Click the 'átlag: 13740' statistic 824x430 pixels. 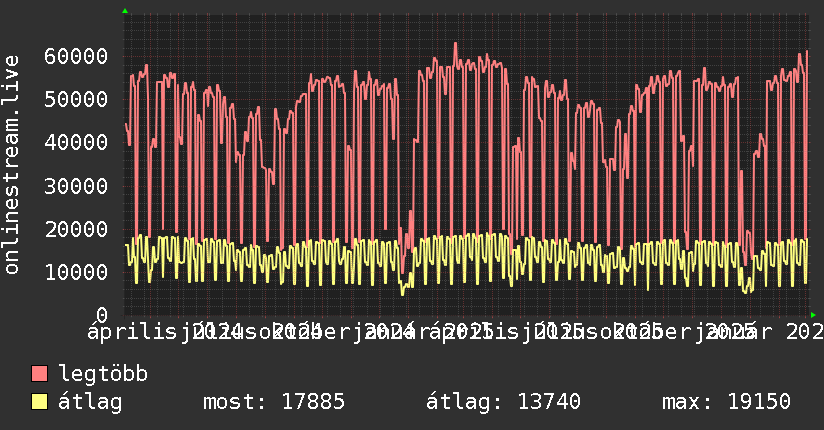pos(503,402)
